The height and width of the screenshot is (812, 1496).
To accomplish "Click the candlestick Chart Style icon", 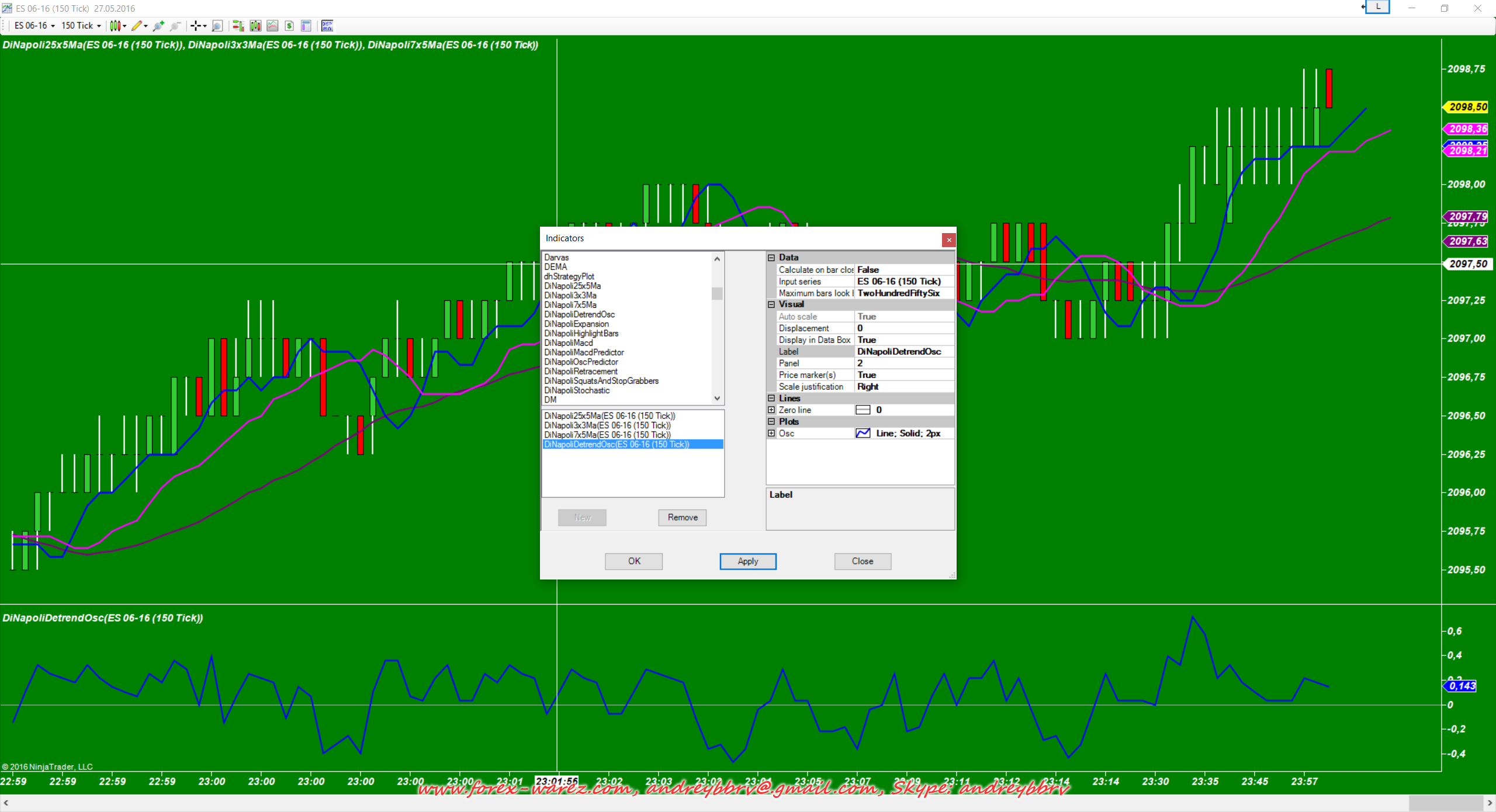I will (x=115, y=26).
